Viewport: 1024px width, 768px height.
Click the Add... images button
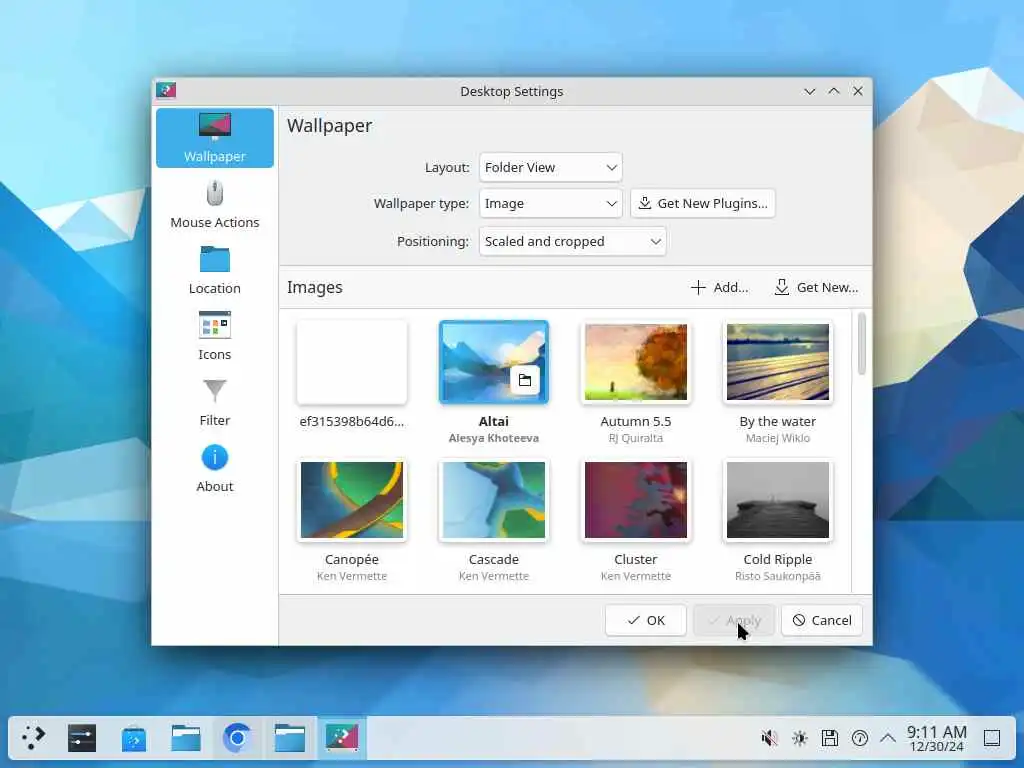[720, 287]
